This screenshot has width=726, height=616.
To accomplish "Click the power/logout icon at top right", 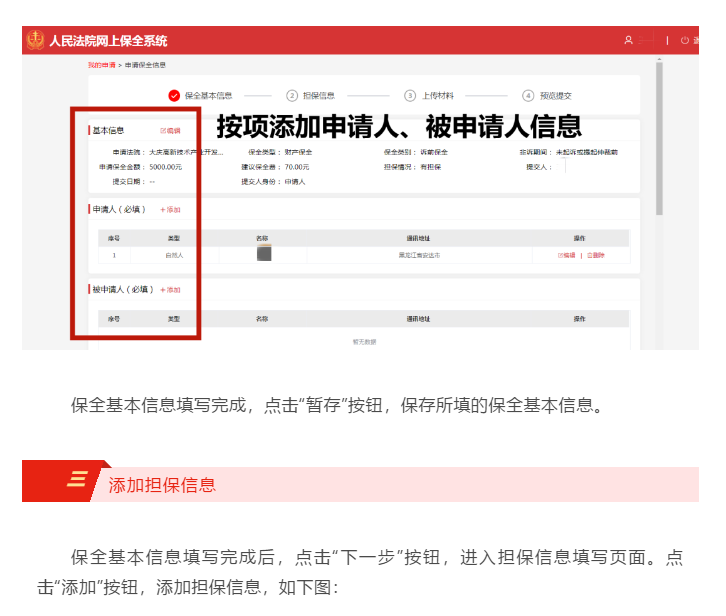I will click(x=685, y=41).
